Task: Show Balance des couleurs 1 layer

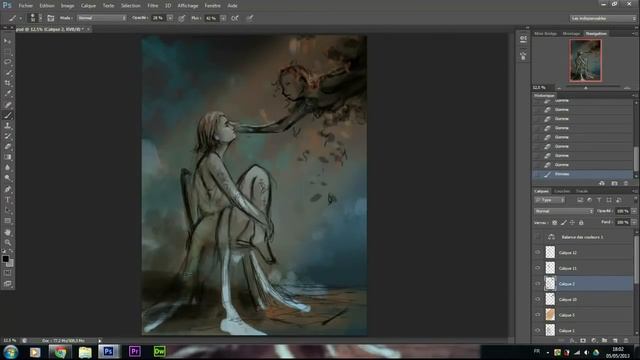Action: click(538, 237)
